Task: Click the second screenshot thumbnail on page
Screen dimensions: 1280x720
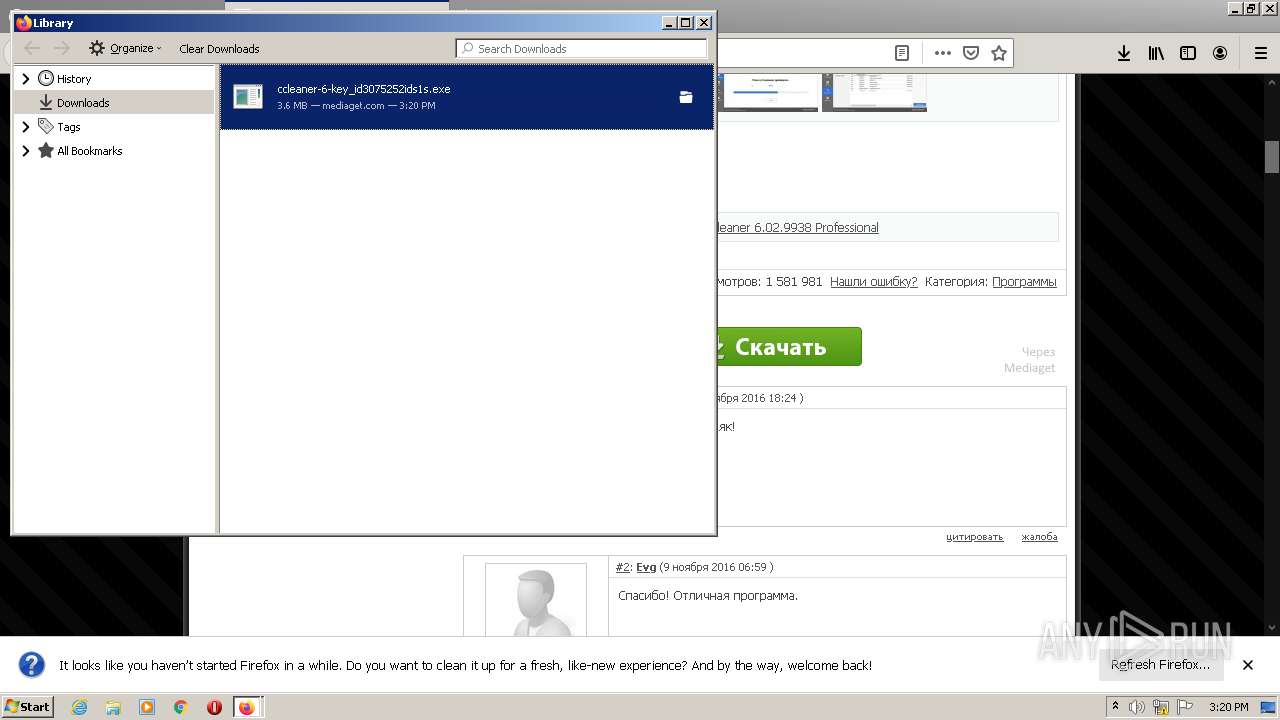Action: tap(874, 91)
